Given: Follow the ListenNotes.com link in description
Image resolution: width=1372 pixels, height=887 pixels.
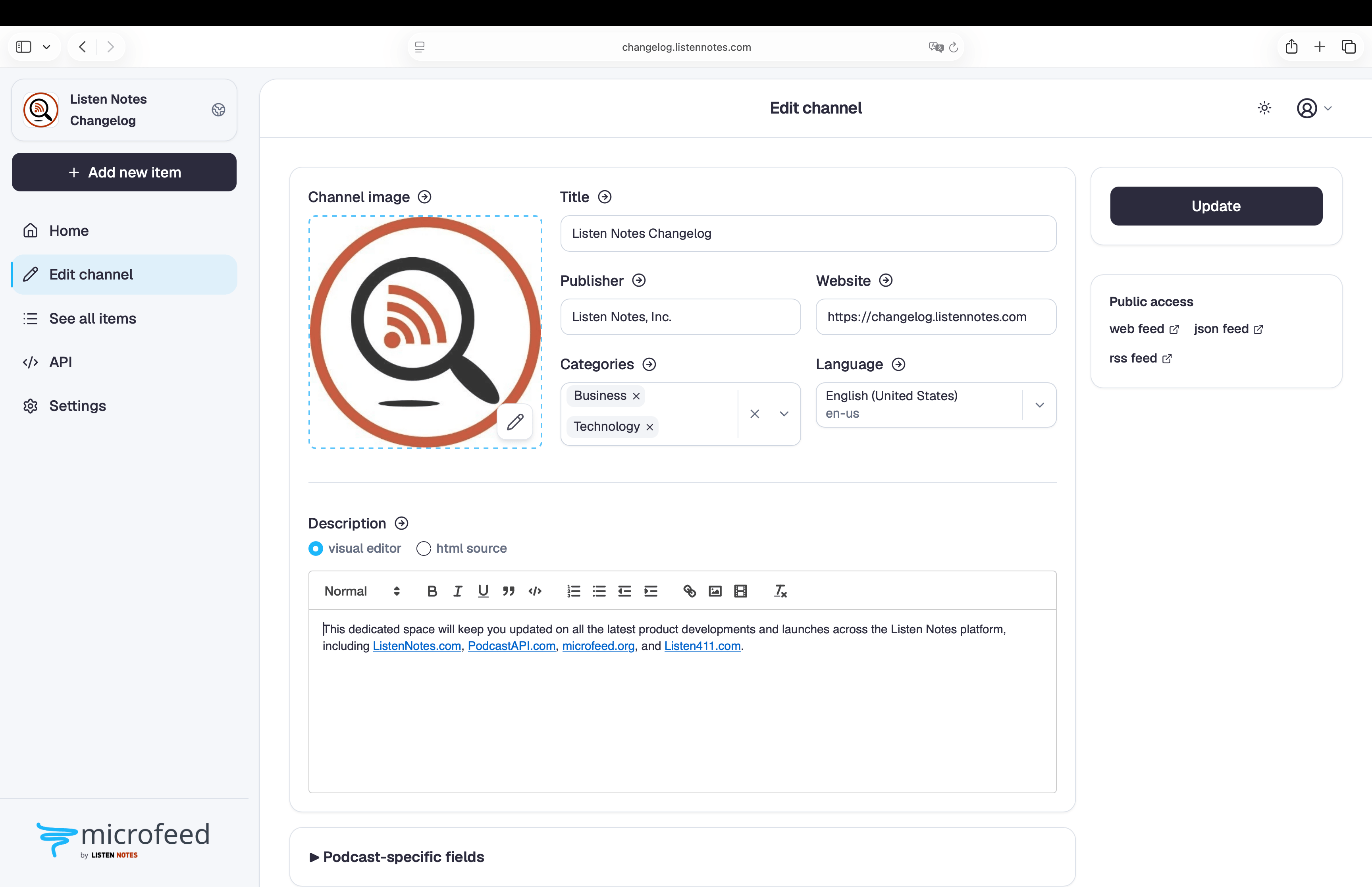Looking at the screenshot, I should tap(417, 646).
